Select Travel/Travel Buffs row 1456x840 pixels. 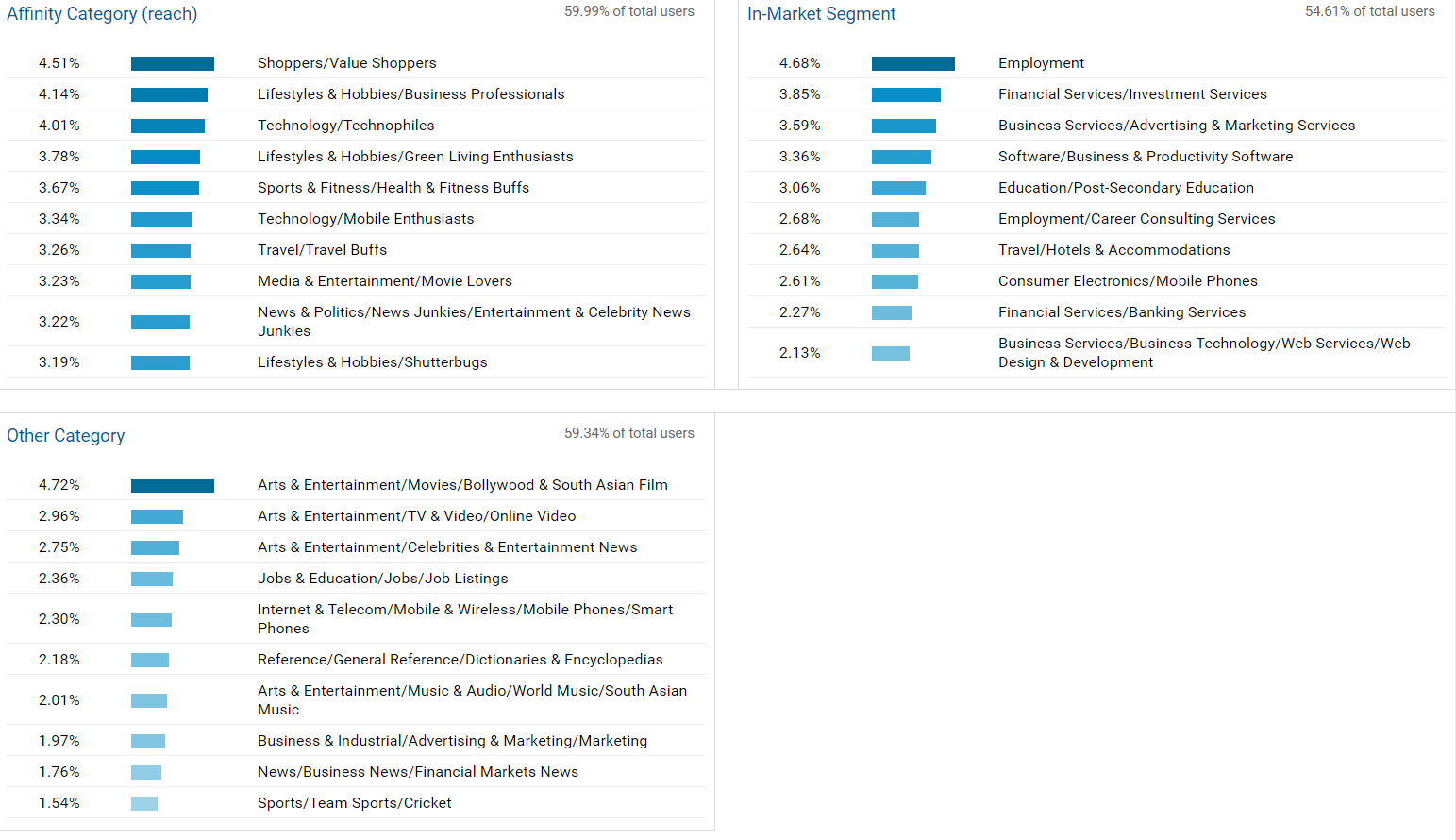coord(356,250)
